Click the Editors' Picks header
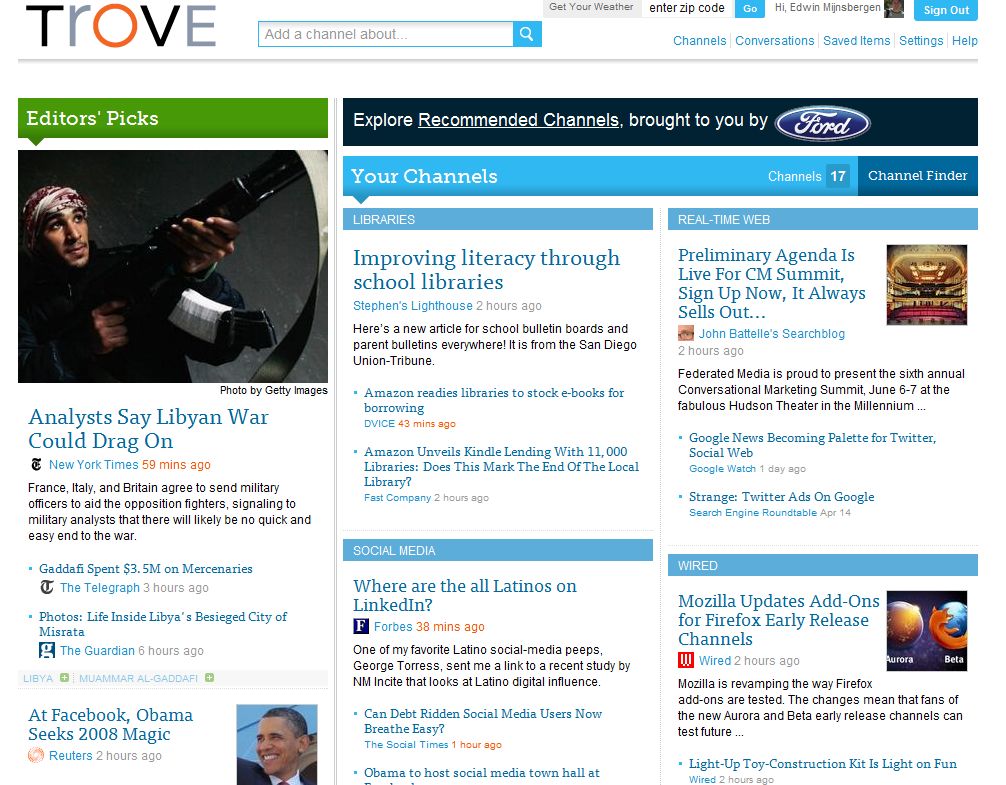 [x=173, y=118]
